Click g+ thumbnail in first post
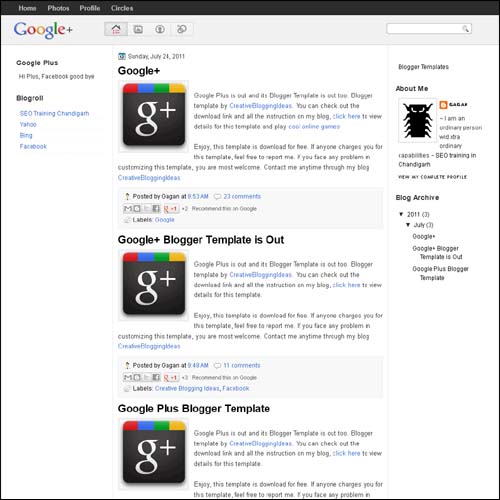 (154, 116)
